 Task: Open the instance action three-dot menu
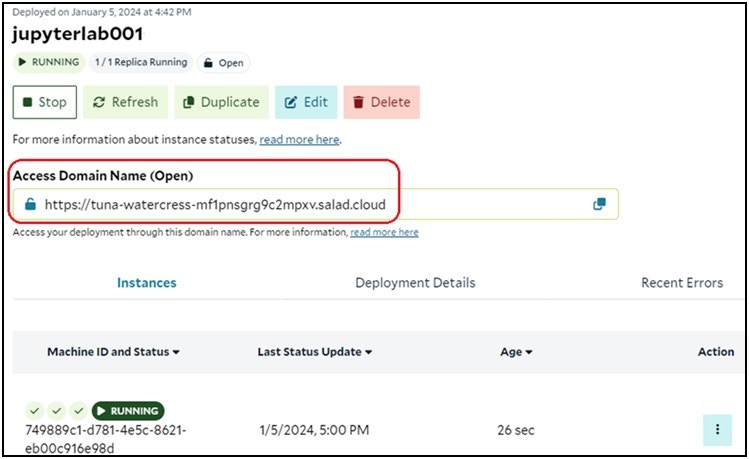click(717, 430)
